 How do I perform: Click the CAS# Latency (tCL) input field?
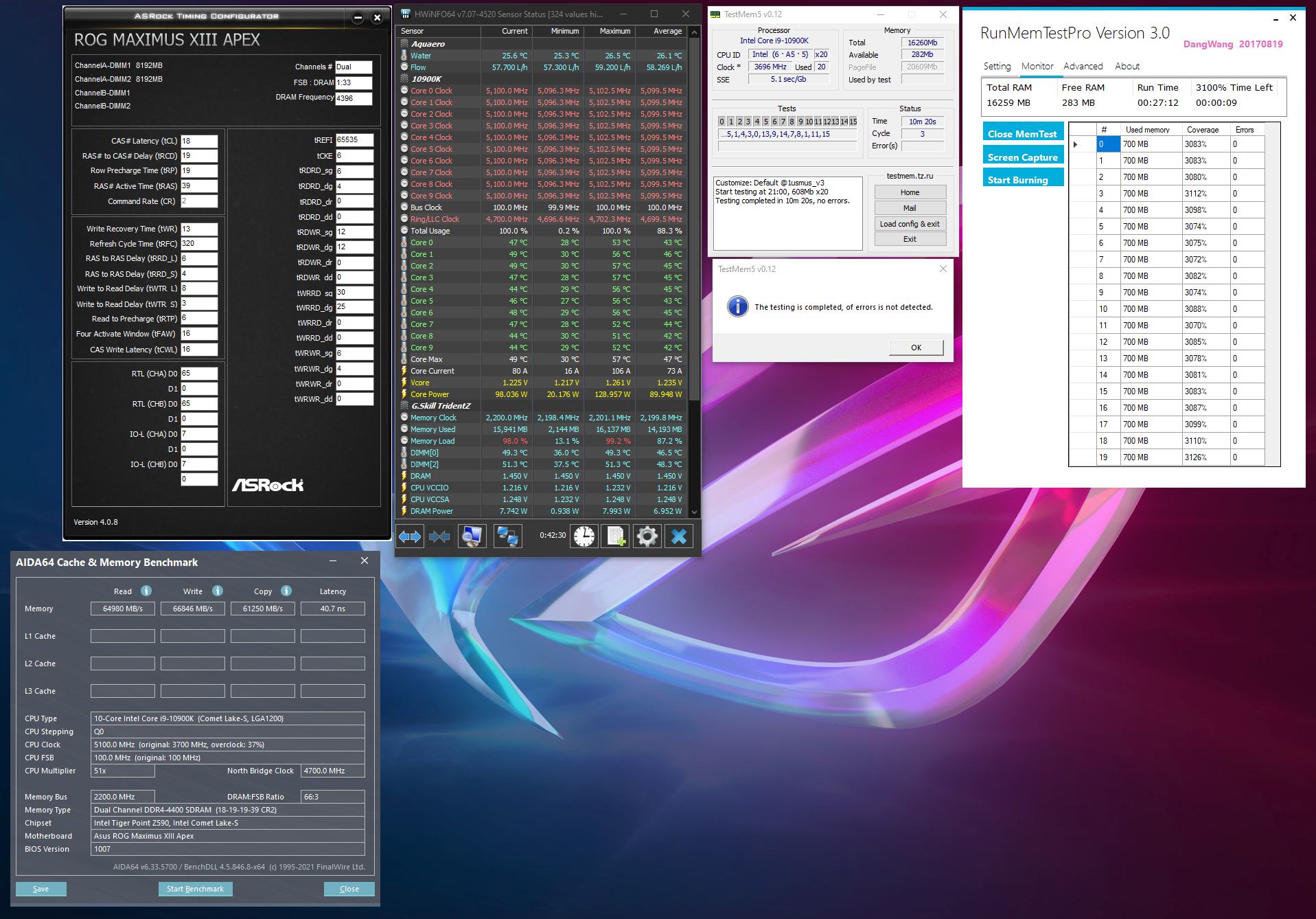click(199, 141)
